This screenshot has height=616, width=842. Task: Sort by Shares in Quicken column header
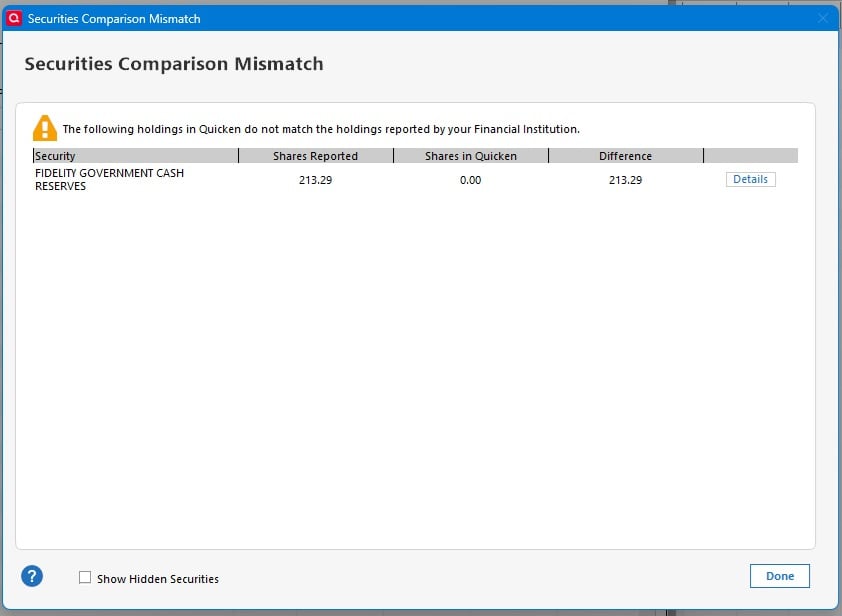471,156
